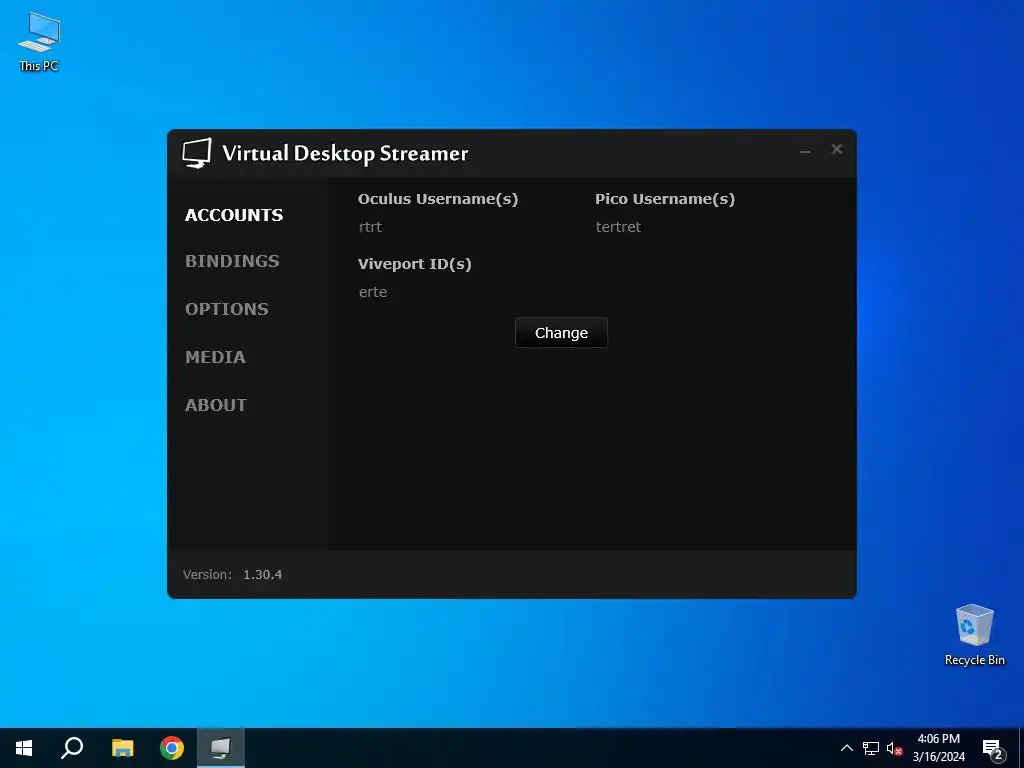Minimize the Virtual Desktop Streamer window
Screen dimensions: 1024x768
pyautogui.click(x=805, y=151)
